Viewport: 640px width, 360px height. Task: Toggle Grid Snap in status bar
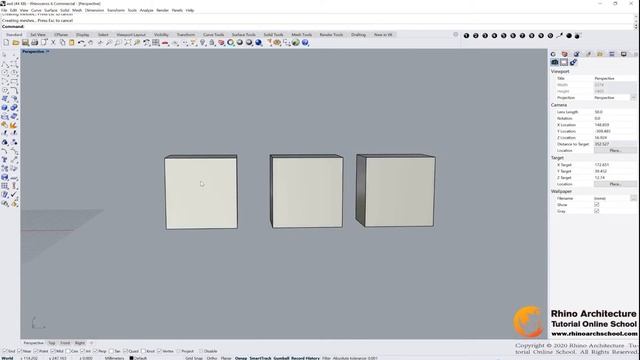point(193,358)
